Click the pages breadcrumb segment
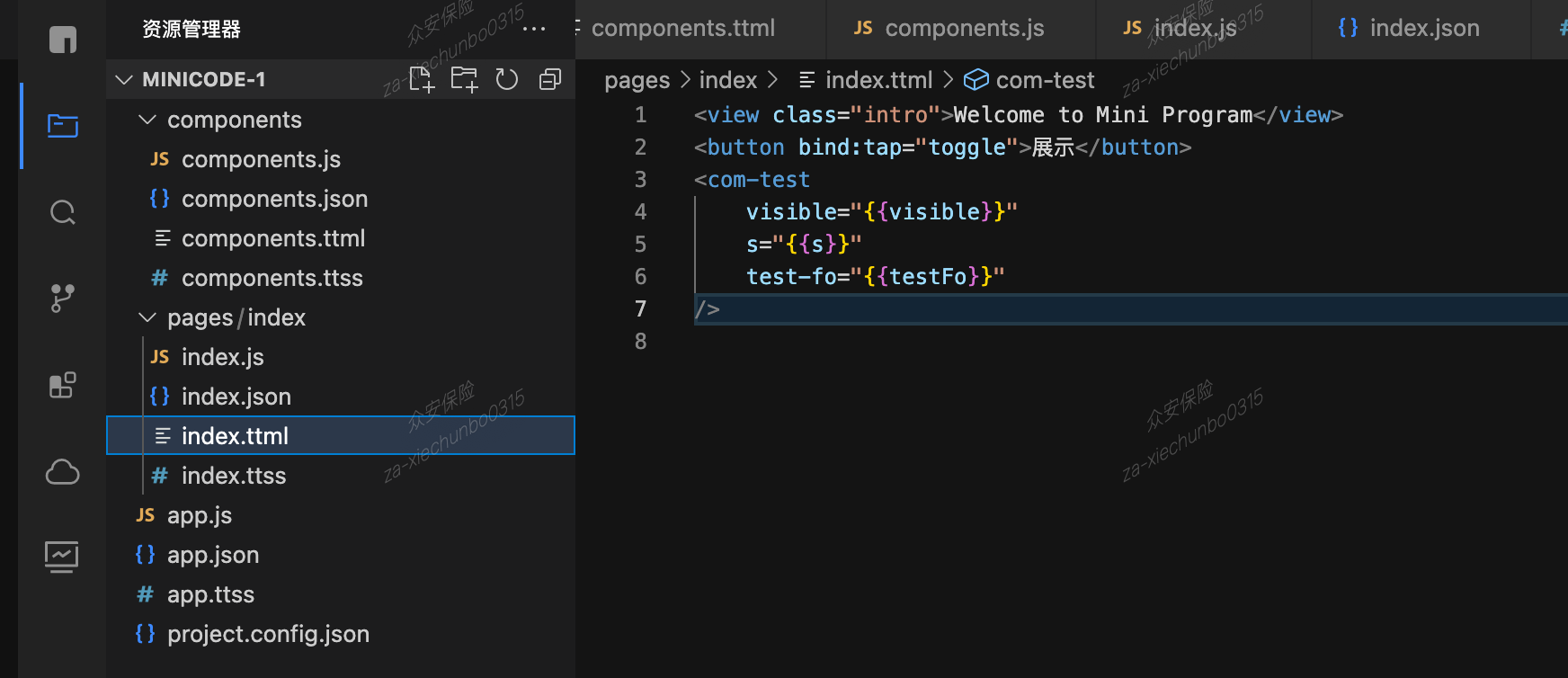 tap(637, 81)
